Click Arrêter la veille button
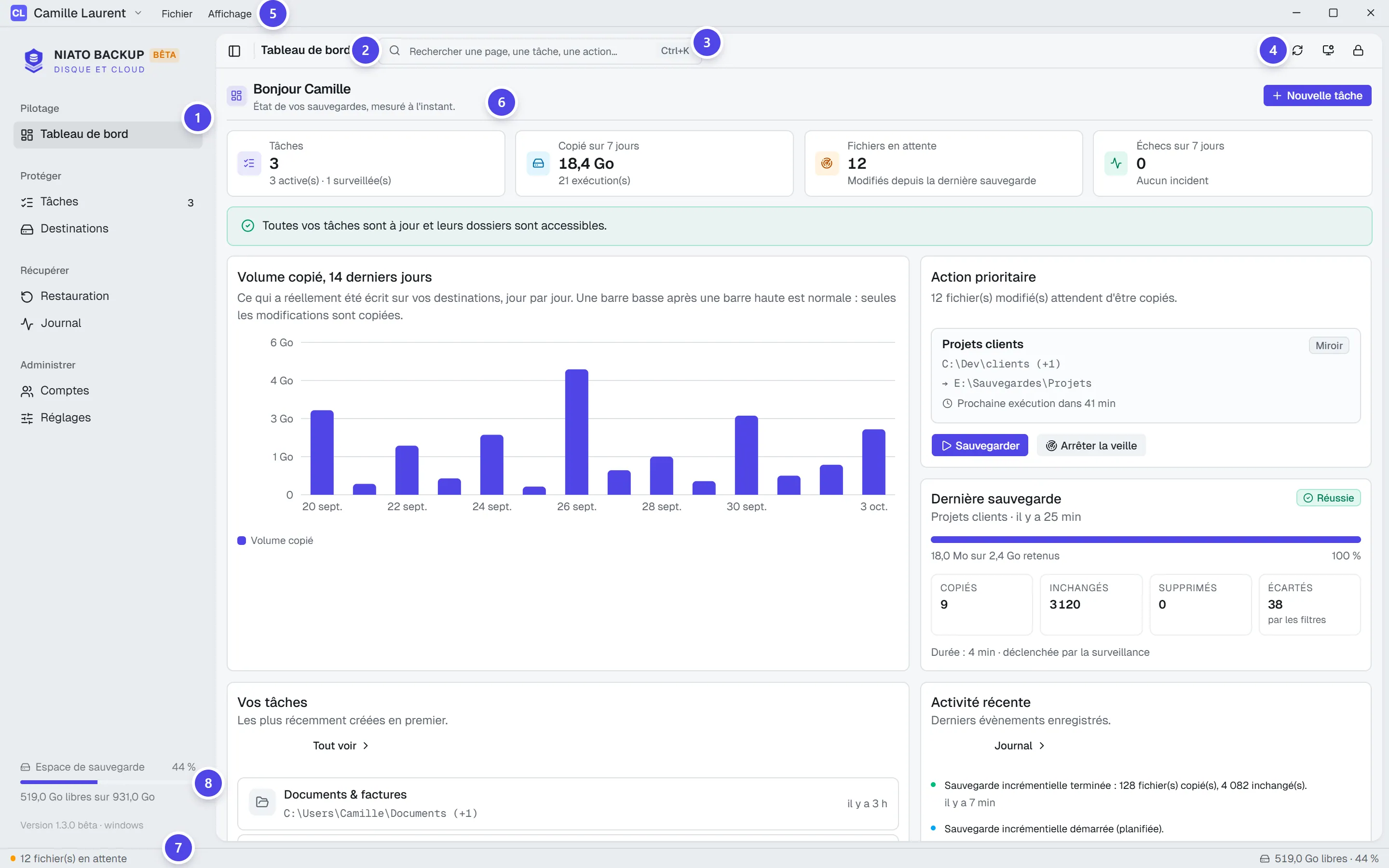Screen dimensions: 1389x868 coord(1091,446)
